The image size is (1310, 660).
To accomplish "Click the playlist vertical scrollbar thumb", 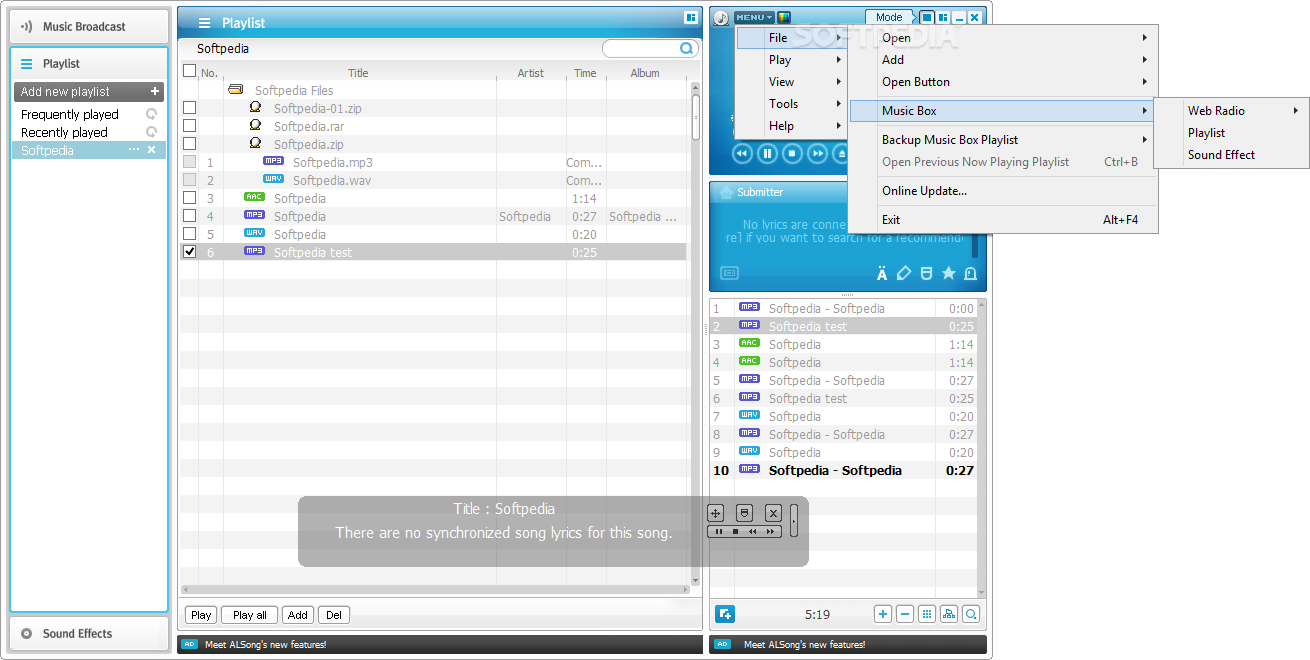I will click(696, 117).
